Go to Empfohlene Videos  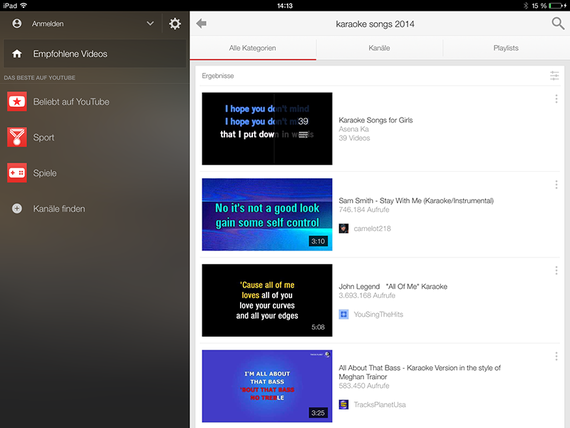pos(95,54)
